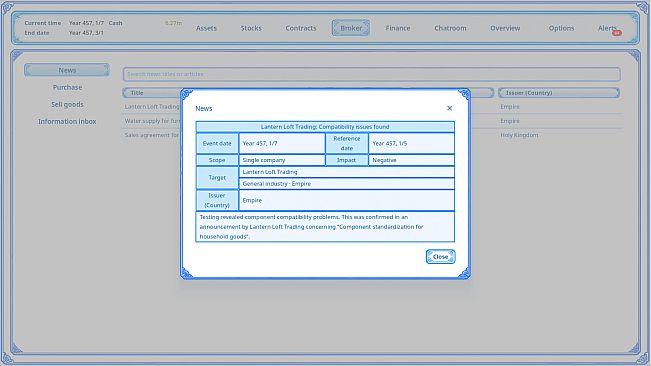Open Sell goods in the sidebar
This screenshot has width=651, height=366.
[x=67, y=104]
